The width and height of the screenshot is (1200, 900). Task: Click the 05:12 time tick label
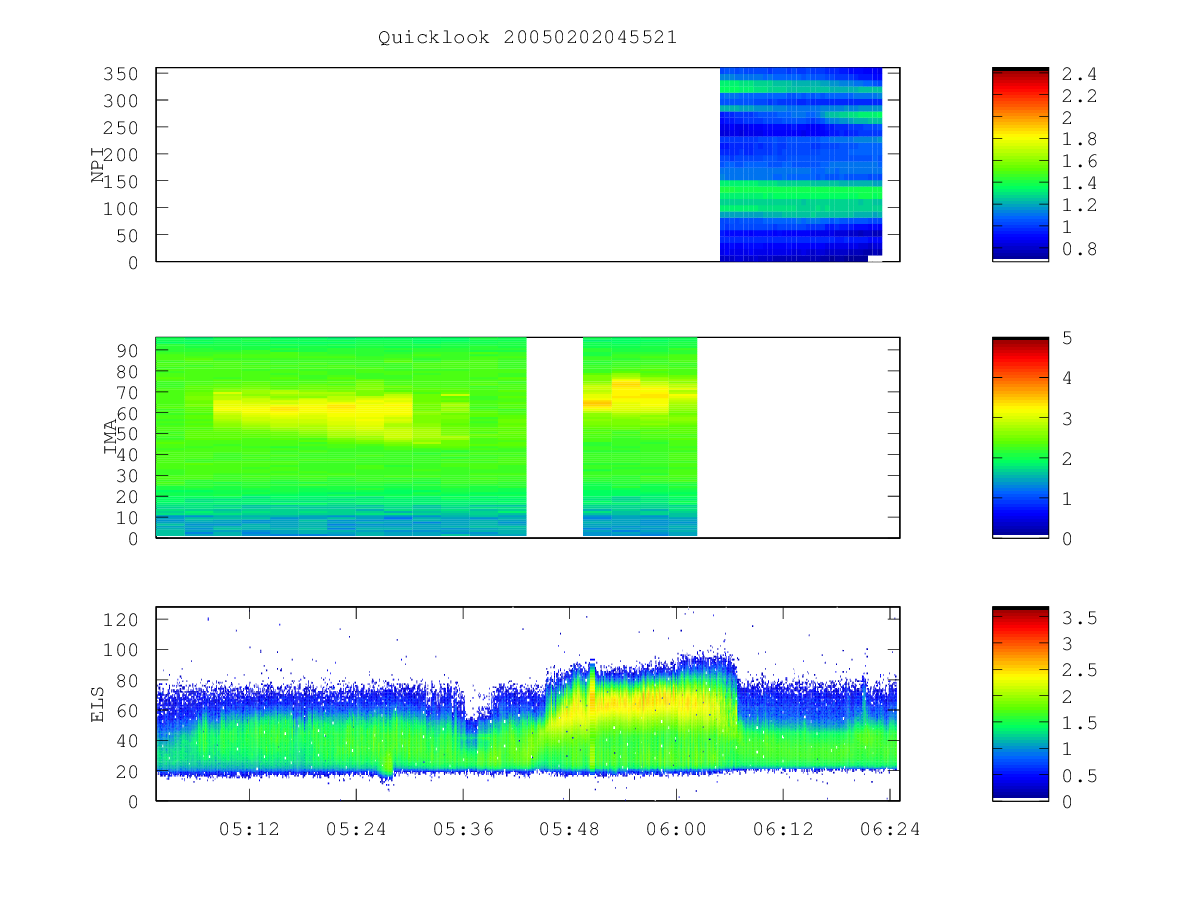[248, 829]
